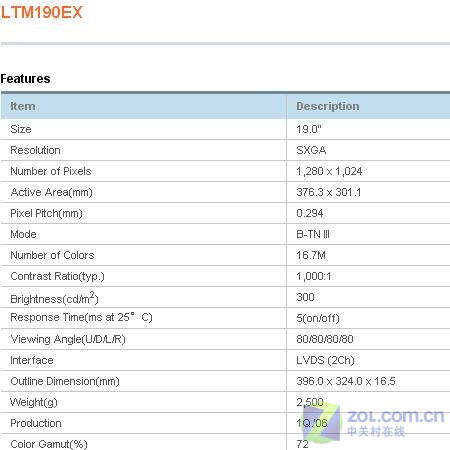Viewport: 450px width, 450px height.
Task: Click the Viewing Angle(U/D/L/R) label
Action: [68, 339]
